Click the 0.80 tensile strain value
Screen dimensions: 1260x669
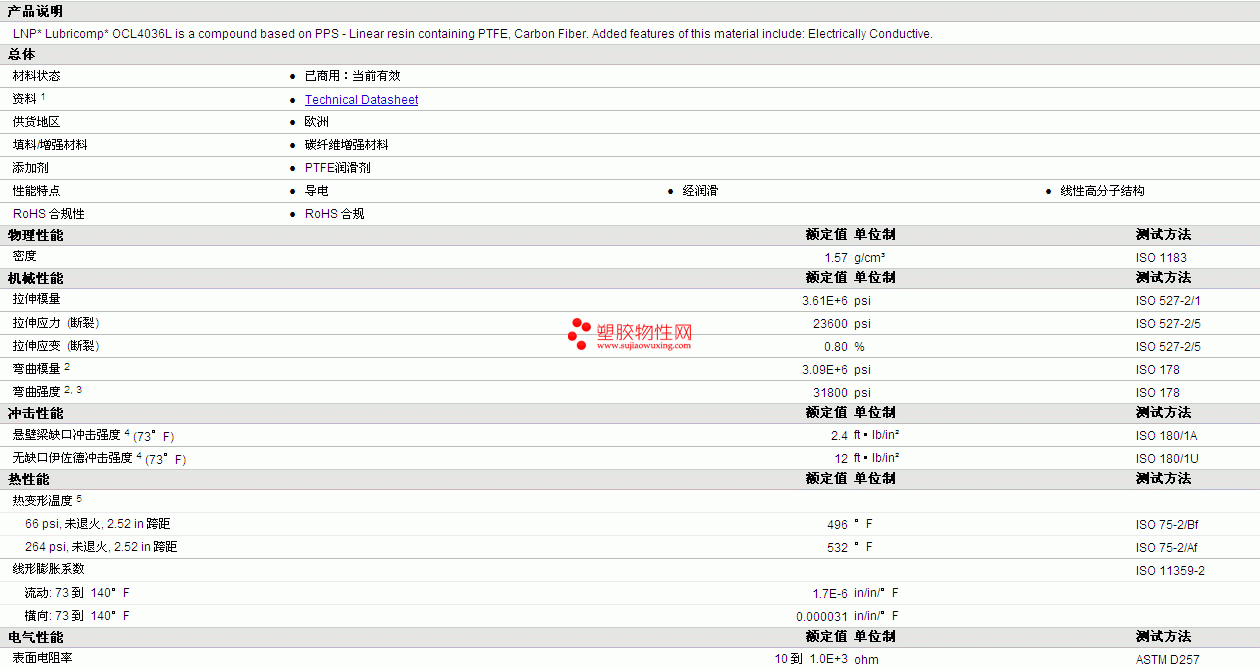836,347
